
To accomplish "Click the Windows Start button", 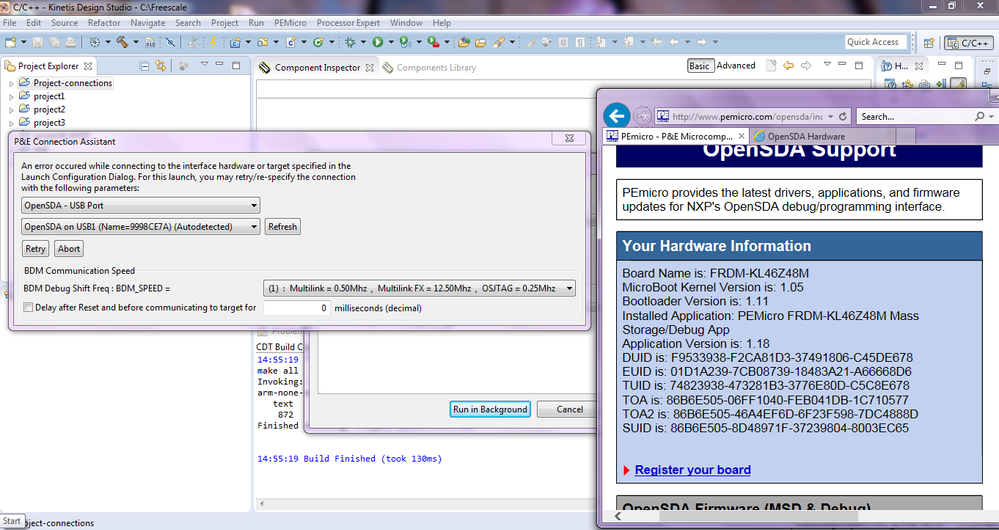I will 11,521.
